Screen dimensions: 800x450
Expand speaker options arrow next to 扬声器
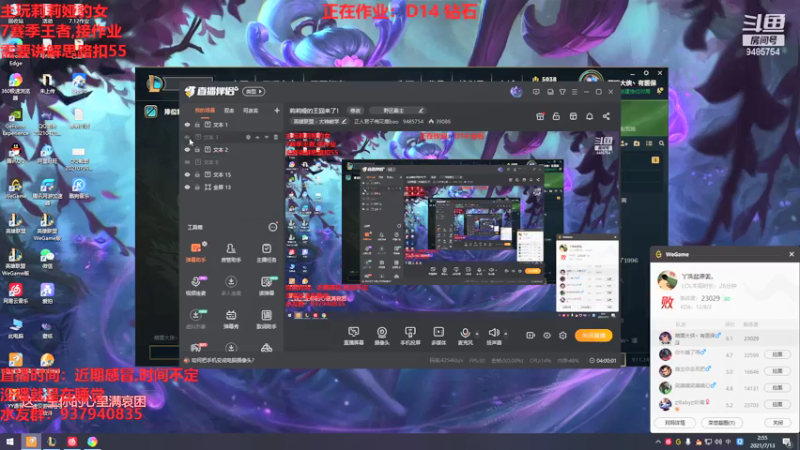point(506,334)
